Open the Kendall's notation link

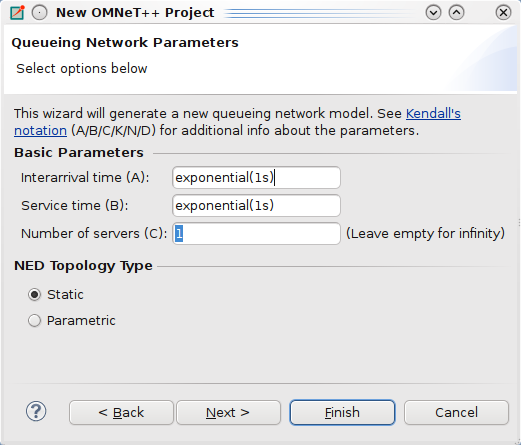tap(433, 114)
